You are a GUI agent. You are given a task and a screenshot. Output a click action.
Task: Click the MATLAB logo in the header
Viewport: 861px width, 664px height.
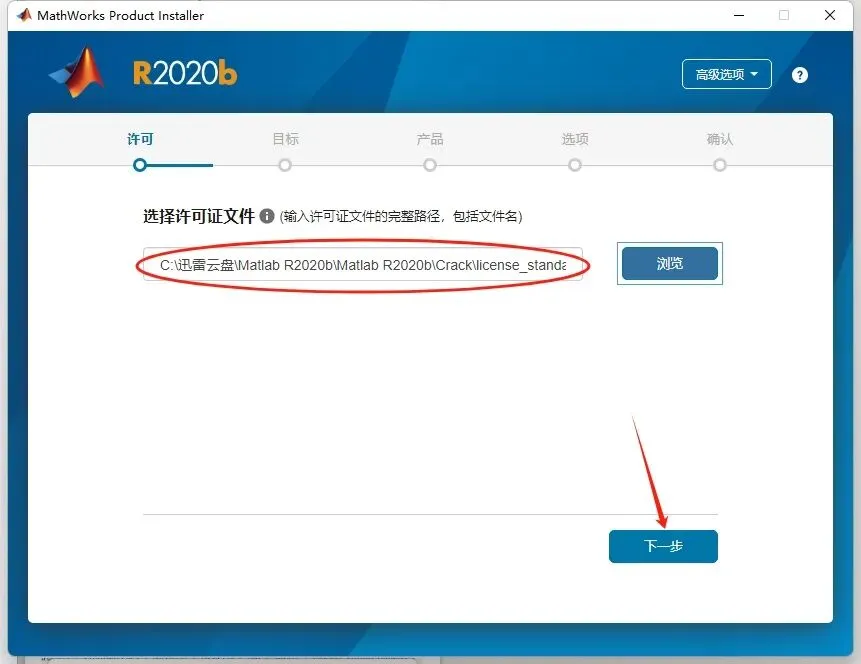(x=77, y=72)
